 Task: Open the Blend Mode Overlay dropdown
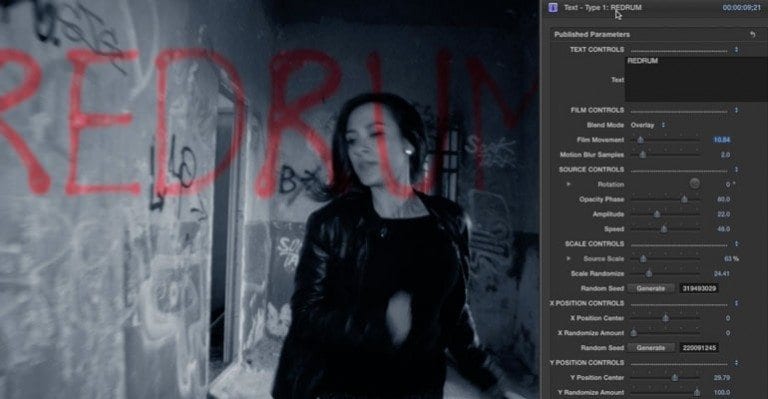click(648, 125)
